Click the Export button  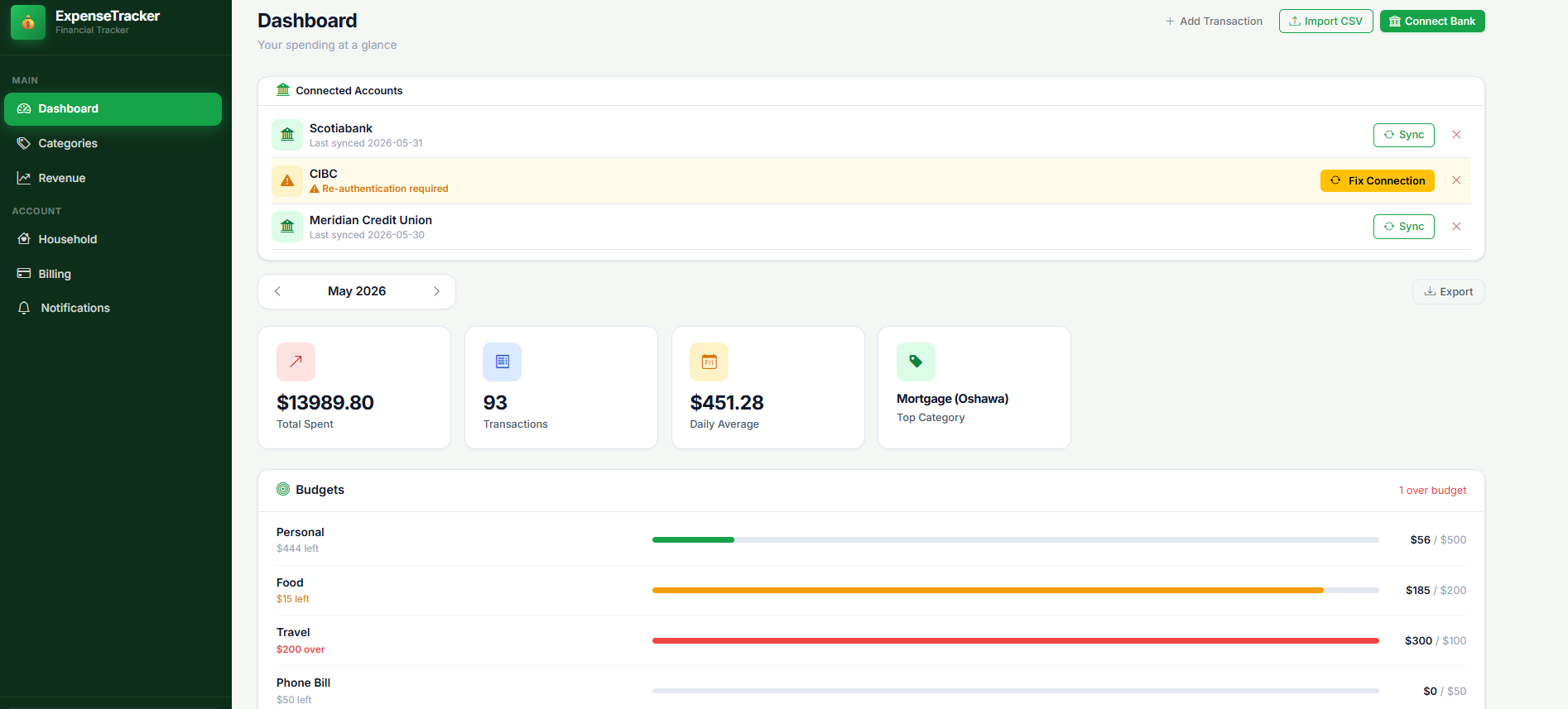click(1449, 292)
